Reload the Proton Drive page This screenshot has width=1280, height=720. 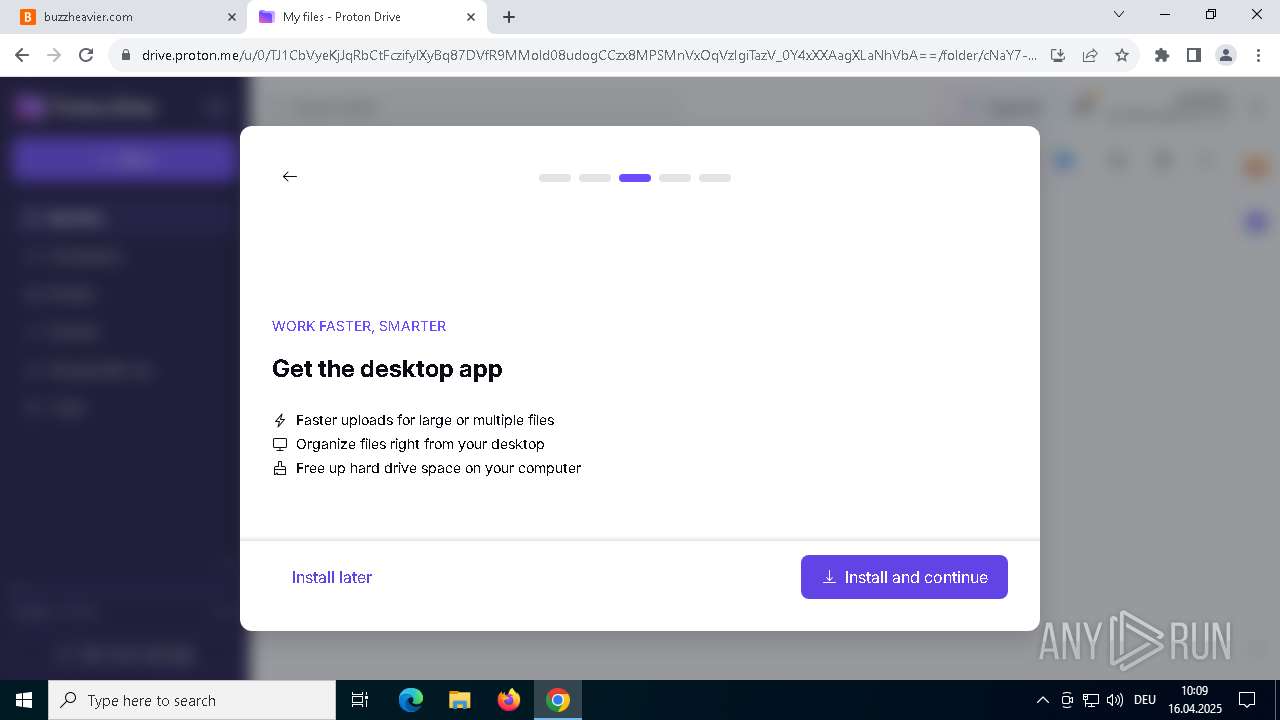pyautogui.click(x=86, y=55)
